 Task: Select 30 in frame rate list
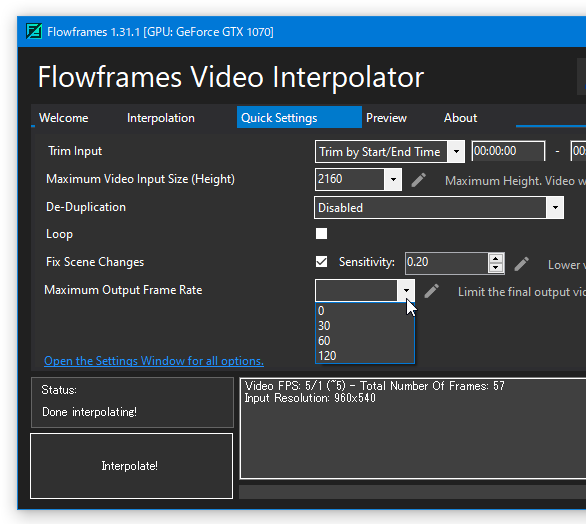(365, 326)
